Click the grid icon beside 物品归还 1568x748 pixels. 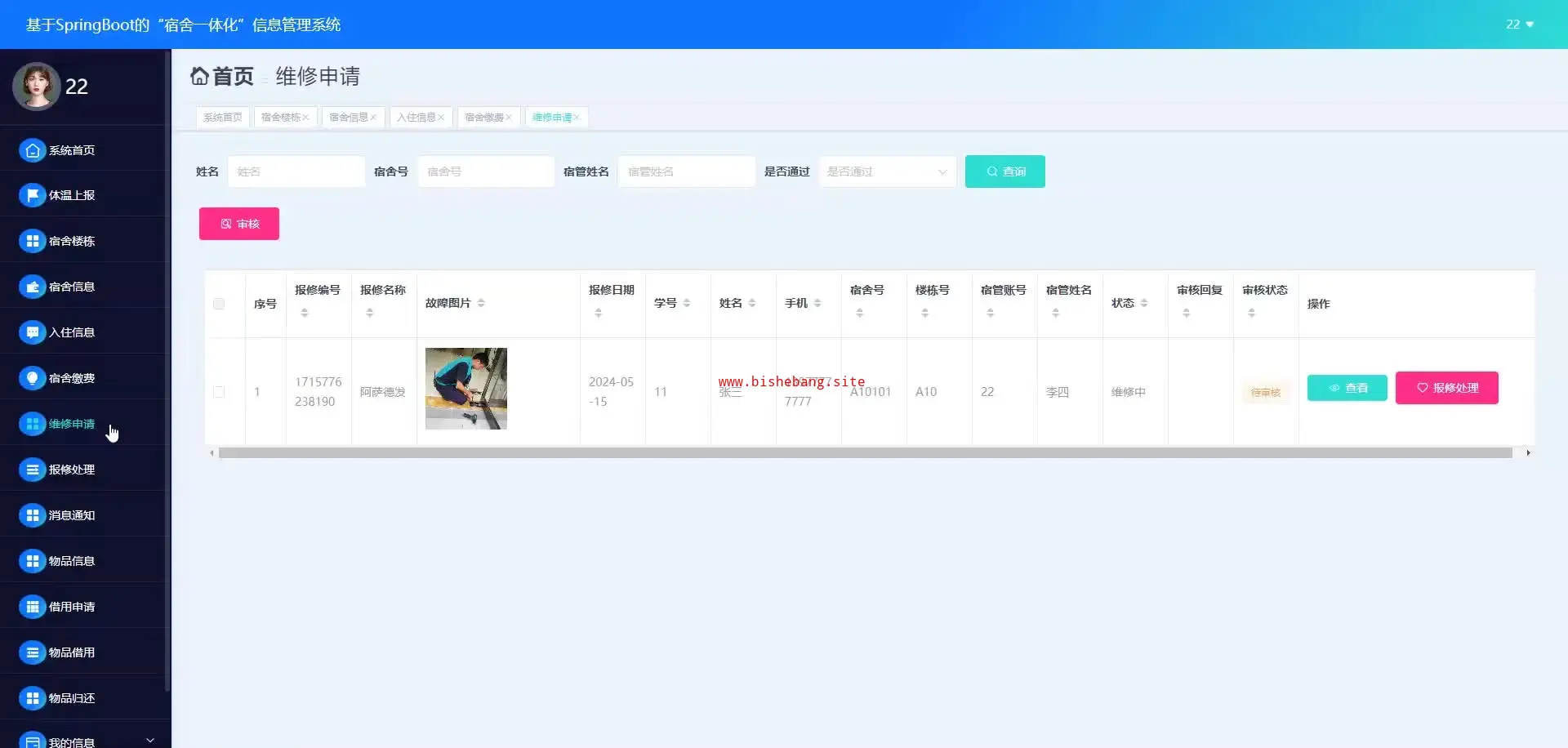coord(32,698)
